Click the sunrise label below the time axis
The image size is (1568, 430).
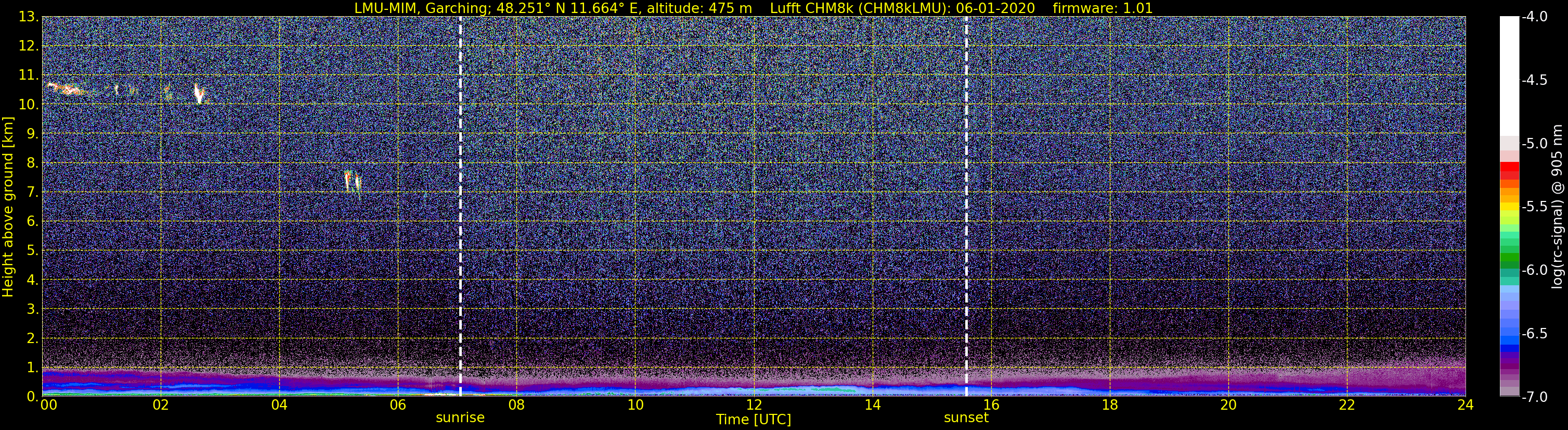click(460, 418)
